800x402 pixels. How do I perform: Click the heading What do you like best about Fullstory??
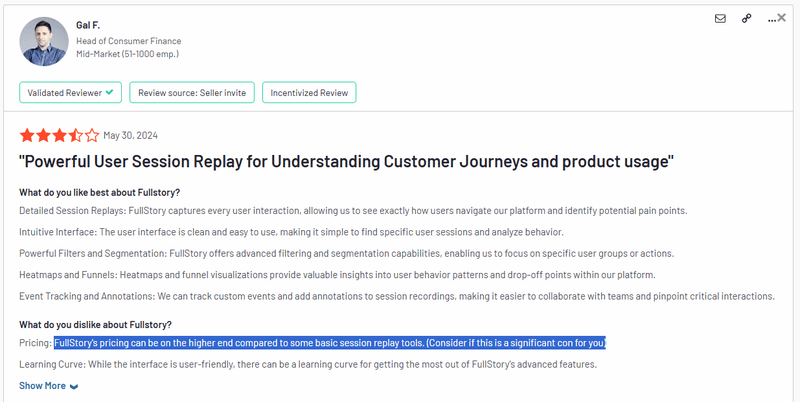click(x=99, y=192)
